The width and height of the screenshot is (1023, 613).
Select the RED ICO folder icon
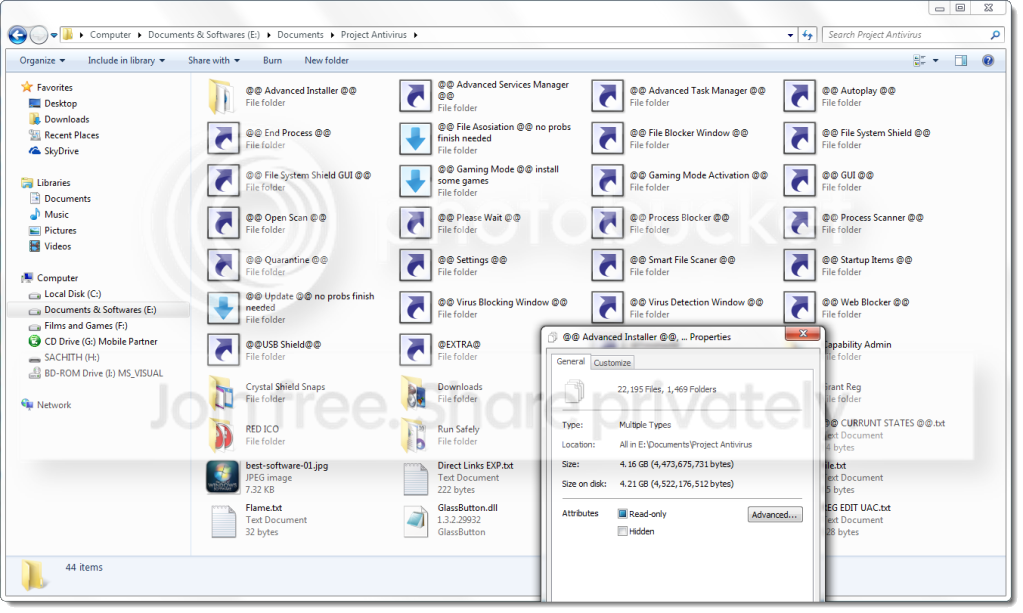(222, 435)
